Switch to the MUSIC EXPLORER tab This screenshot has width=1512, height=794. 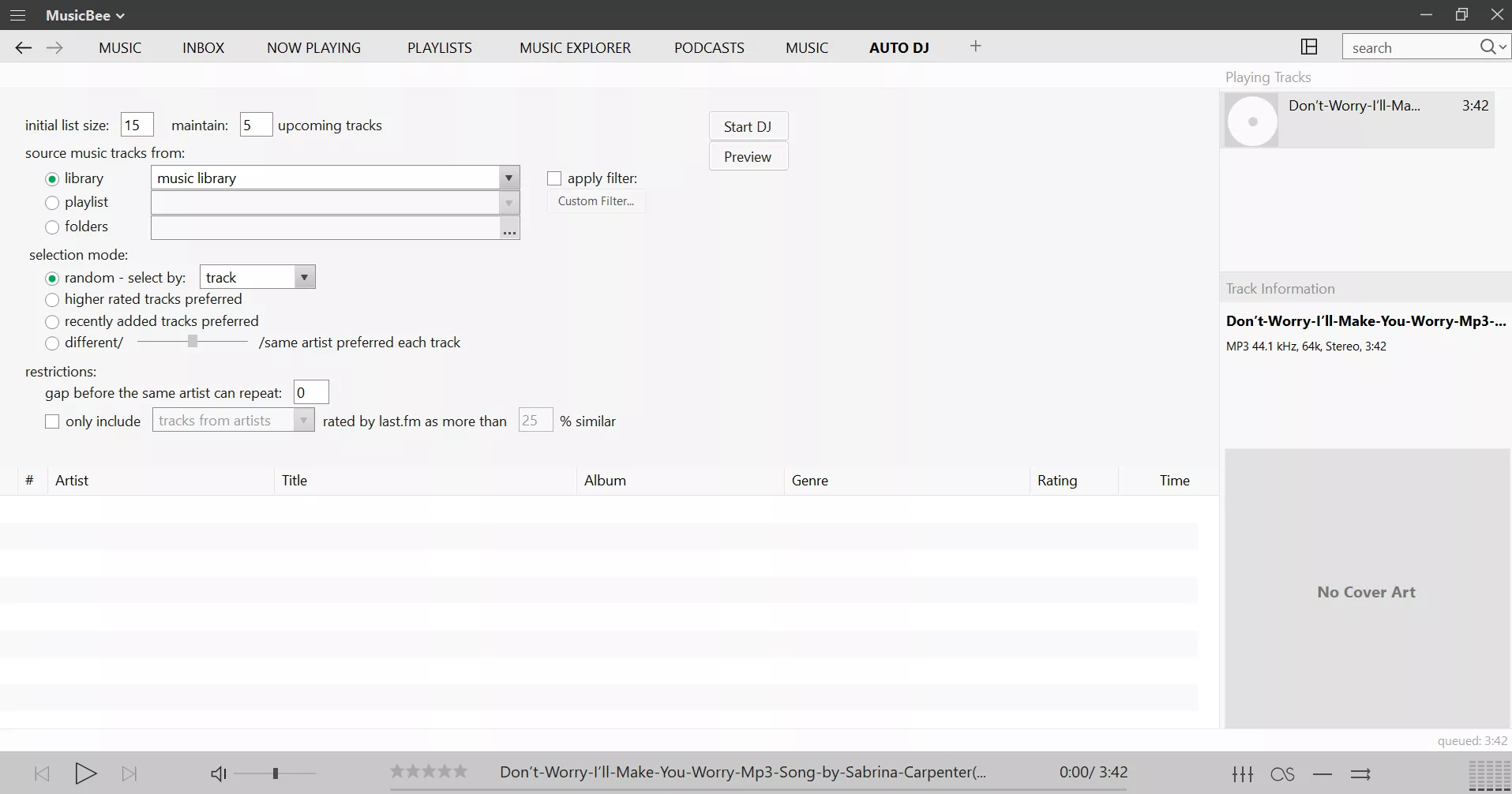click(x=574, y=47)
